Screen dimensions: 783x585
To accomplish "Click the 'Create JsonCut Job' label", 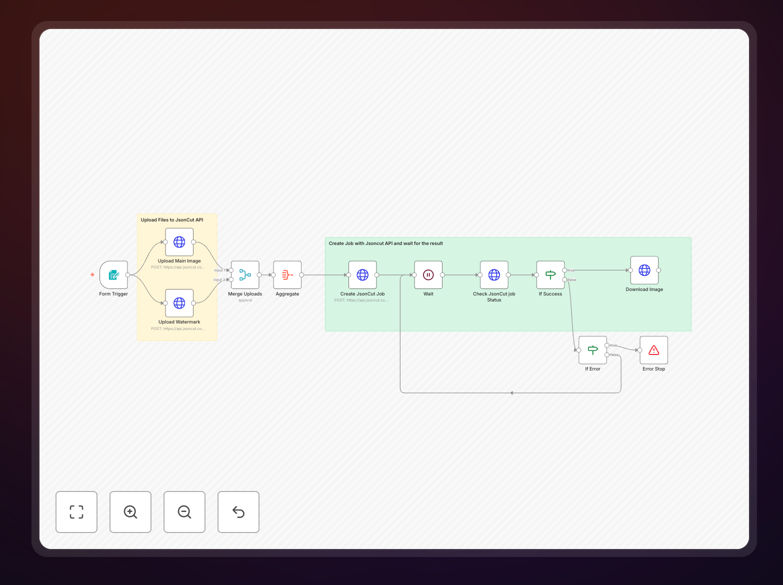I will [363, 294].
